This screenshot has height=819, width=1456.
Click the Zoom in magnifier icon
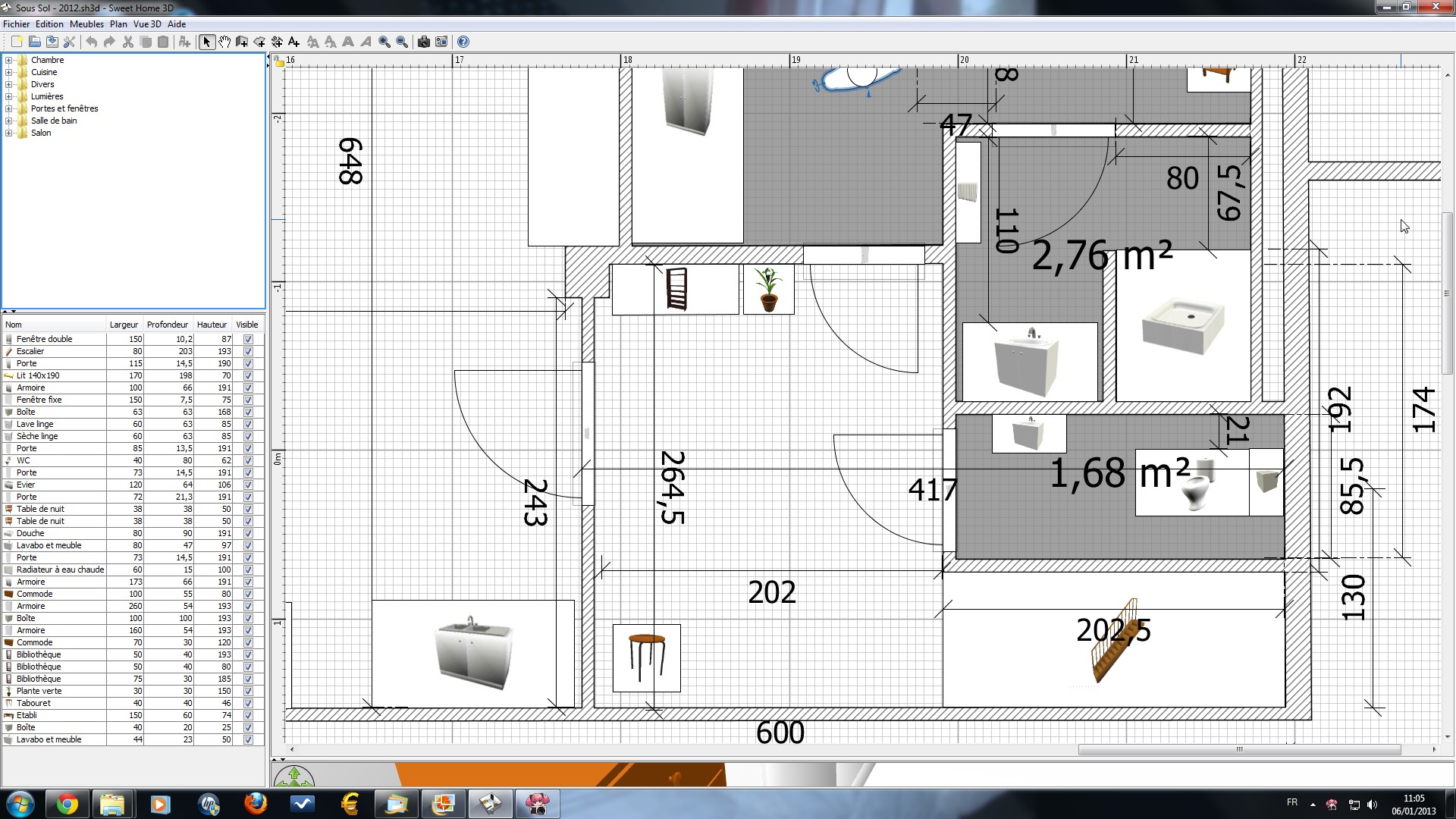tap(384, 42)
